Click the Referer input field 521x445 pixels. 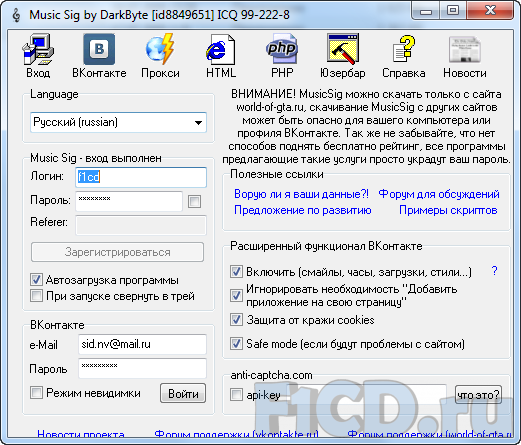point(141,225)
